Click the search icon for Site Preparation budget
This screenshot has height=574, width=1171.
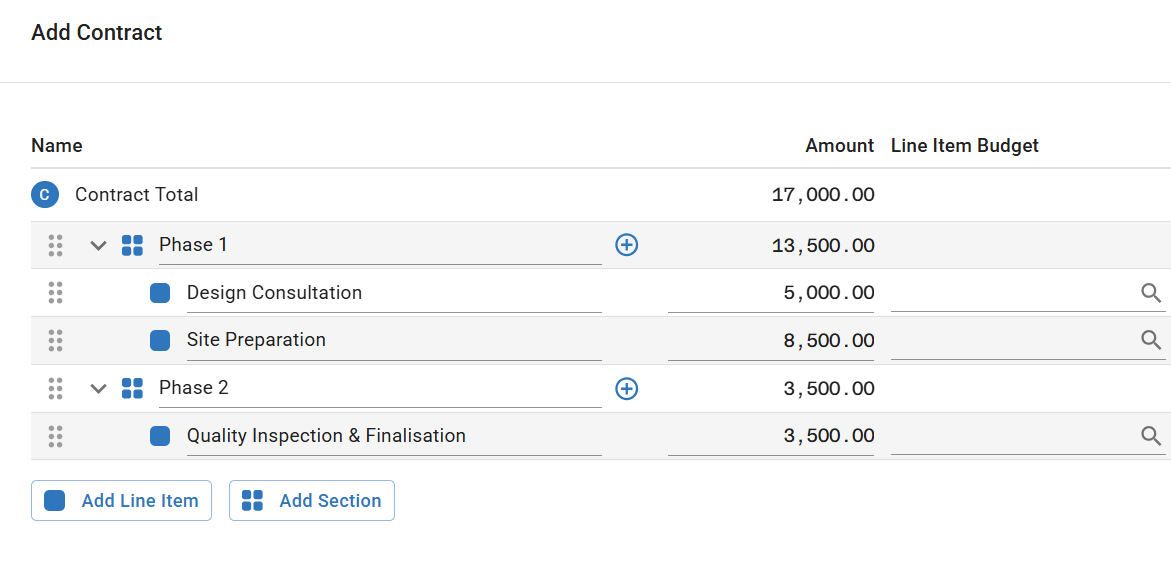click(x=1151, y=340)
